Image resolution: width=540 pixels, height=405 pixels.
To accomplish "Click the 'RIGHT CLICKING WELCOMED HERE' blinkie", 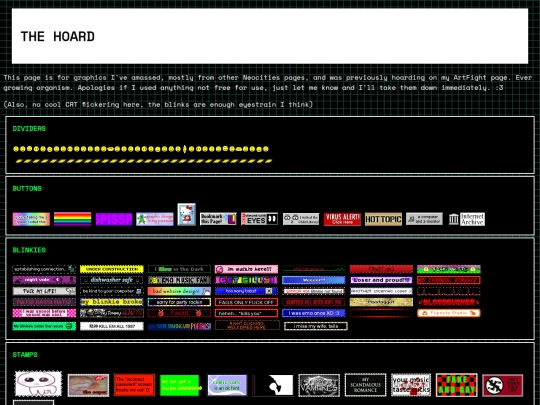I will point(247,325).
